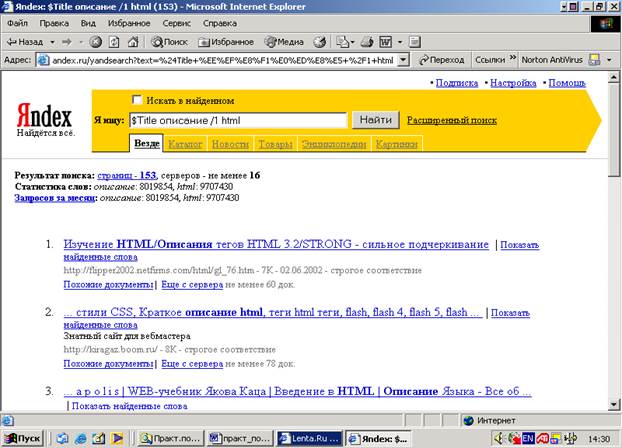Open the Search (Поиск) toolbar panel
This screenshot has width=622, height=448.
point(169,42)
